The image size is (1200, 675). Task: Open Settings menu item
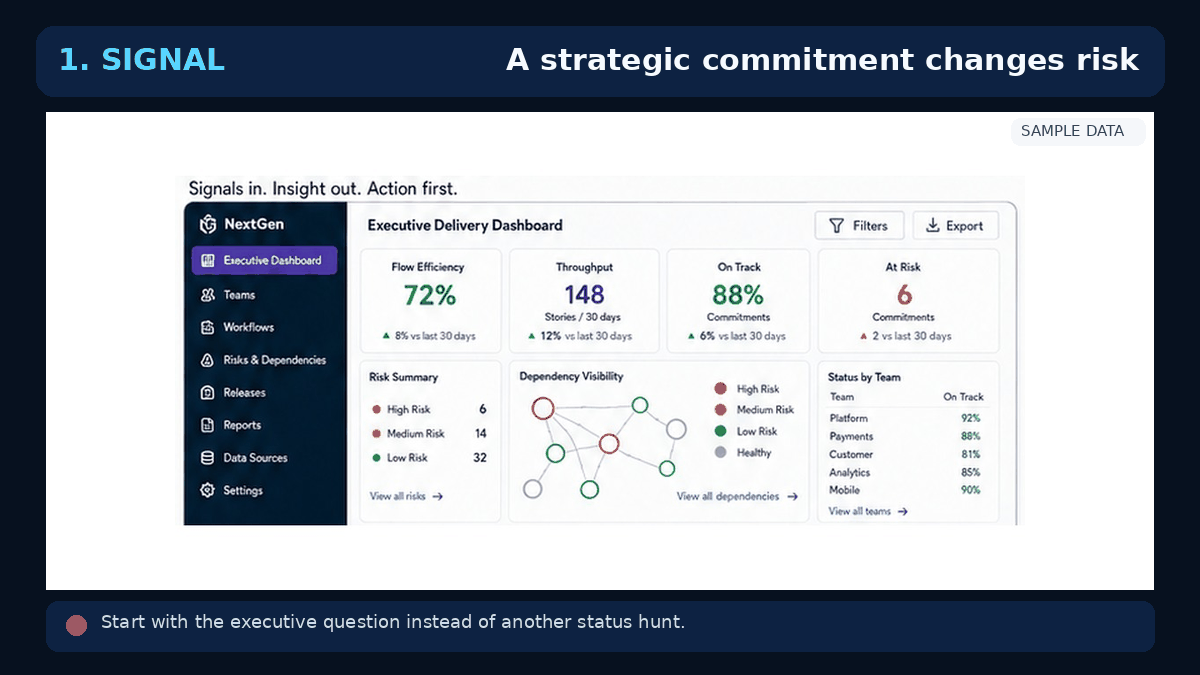(x=232, y=491)
